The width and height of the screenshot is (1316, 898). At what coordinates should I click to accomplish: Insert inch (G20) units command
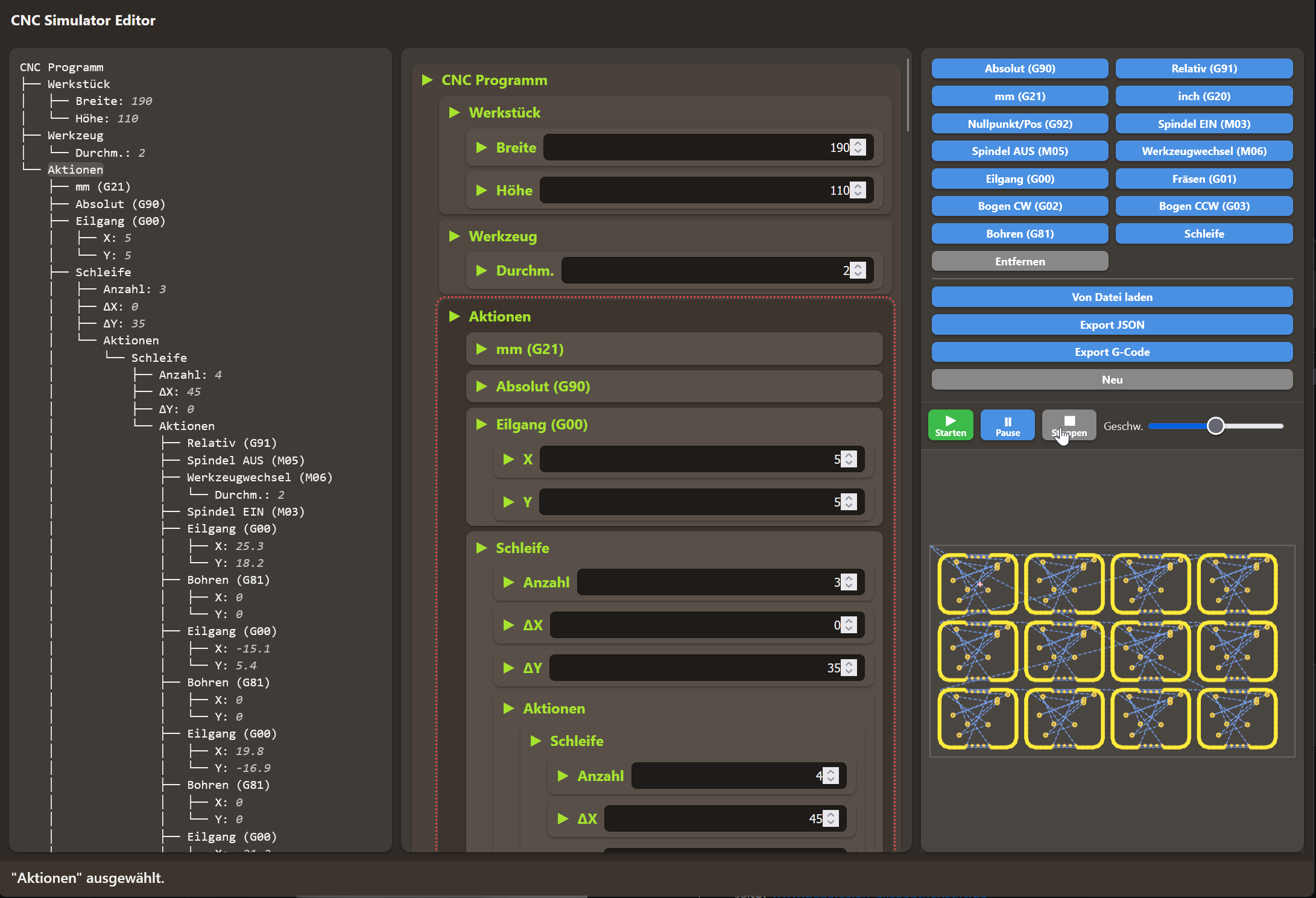click(1204, 96)
